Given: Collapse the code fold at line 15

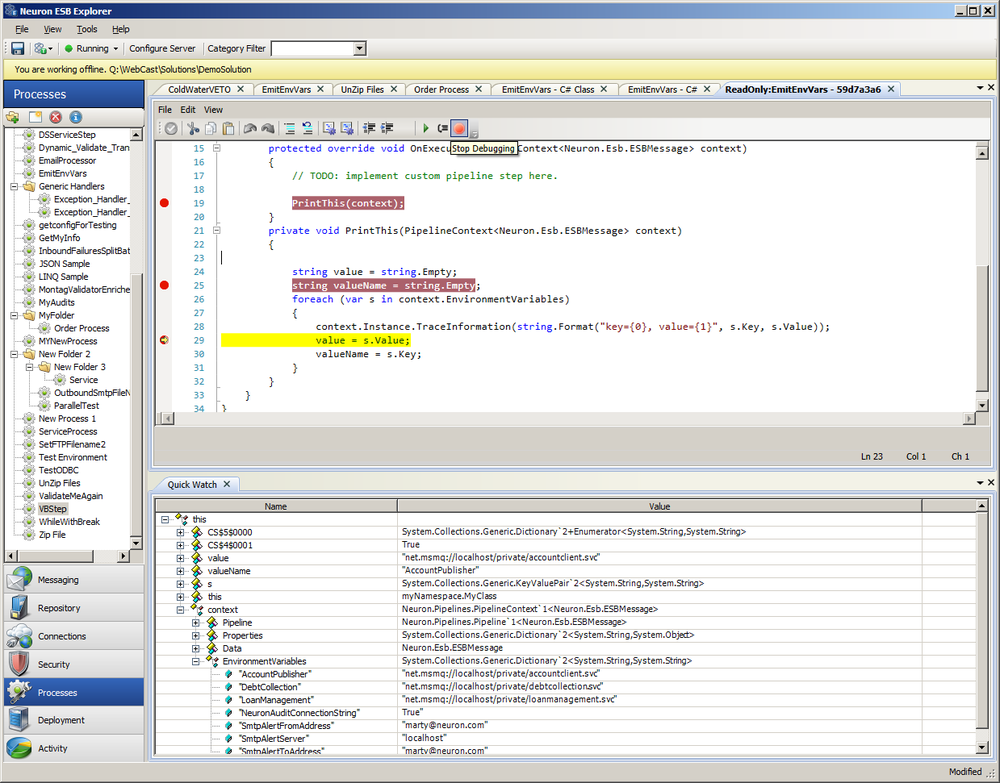Looking at the screenshot, I should (216, 148).
